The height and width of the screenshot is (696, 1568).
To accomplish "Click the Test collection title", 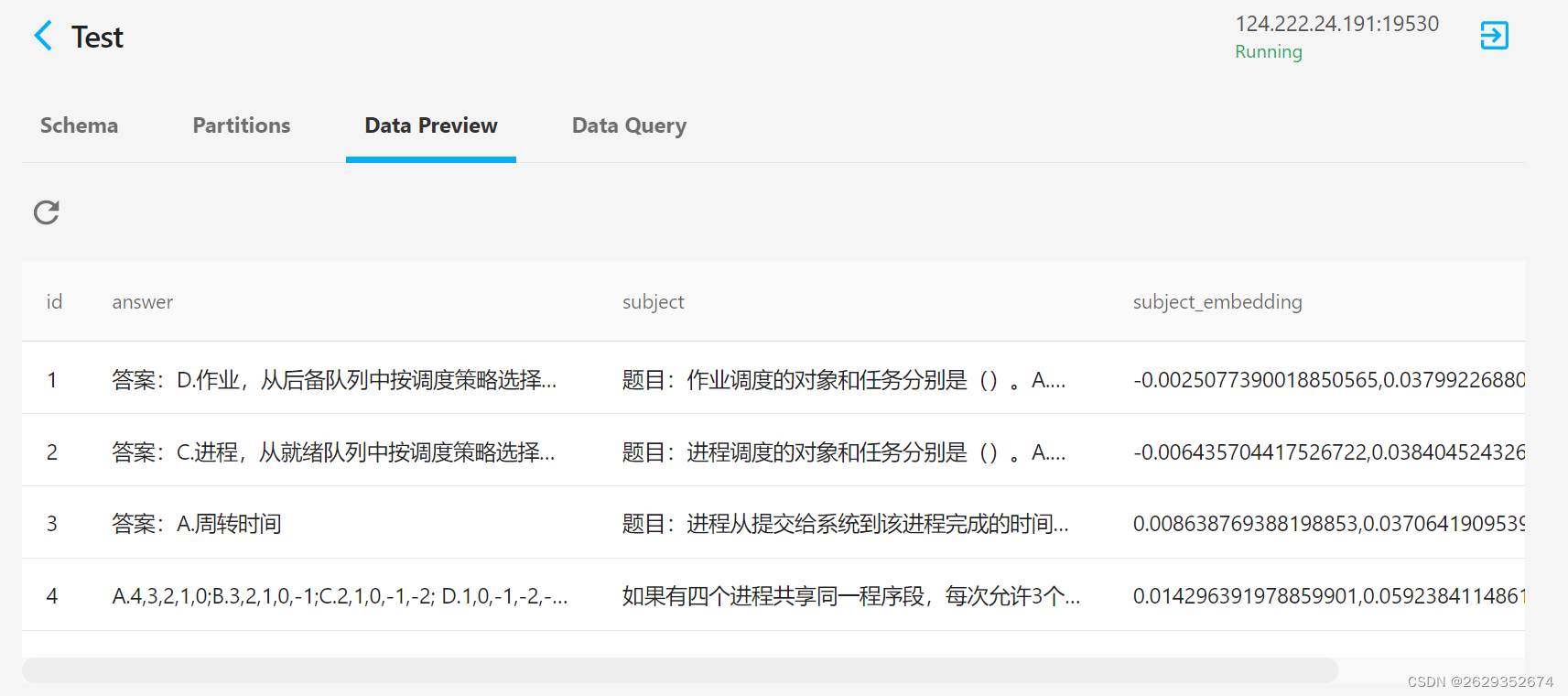I will point(97,38).
